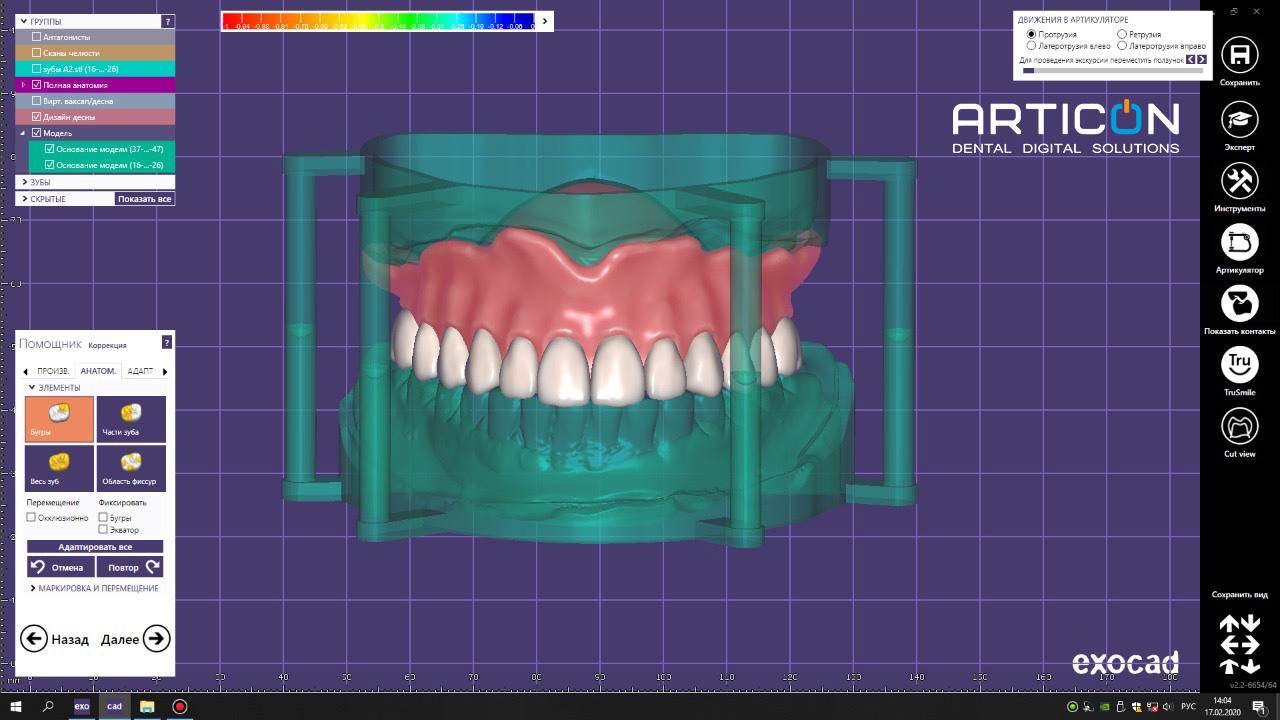The height and width of the screenshot is (720, 1280).
Task: Switch to the exo taskbar app
Action: click(82, 706)
